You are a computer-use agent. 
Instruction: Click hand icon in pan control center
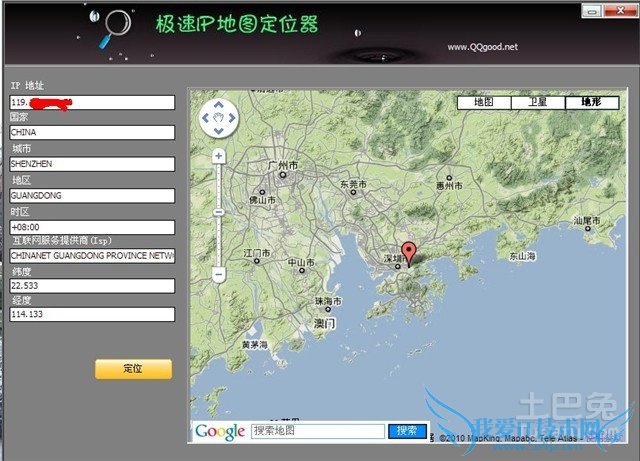218,118
